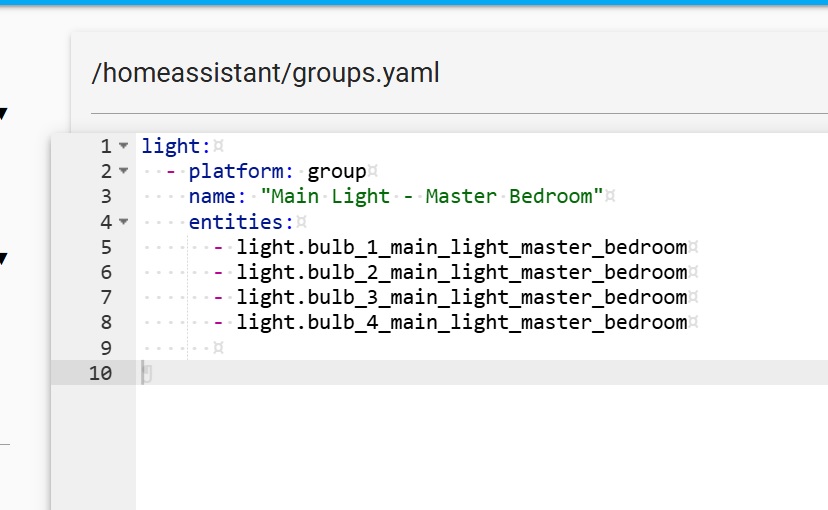The image size is (828, 510).
Task: Collapse the platform block on line 2
Action: click(x=123, y=171)
